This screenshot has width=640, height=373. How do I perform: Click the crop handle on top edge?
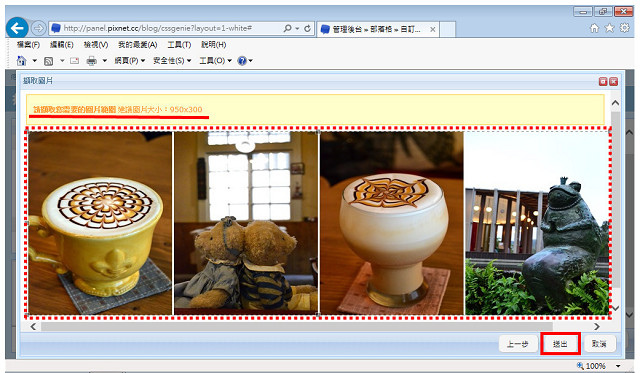tap(318, 131)
